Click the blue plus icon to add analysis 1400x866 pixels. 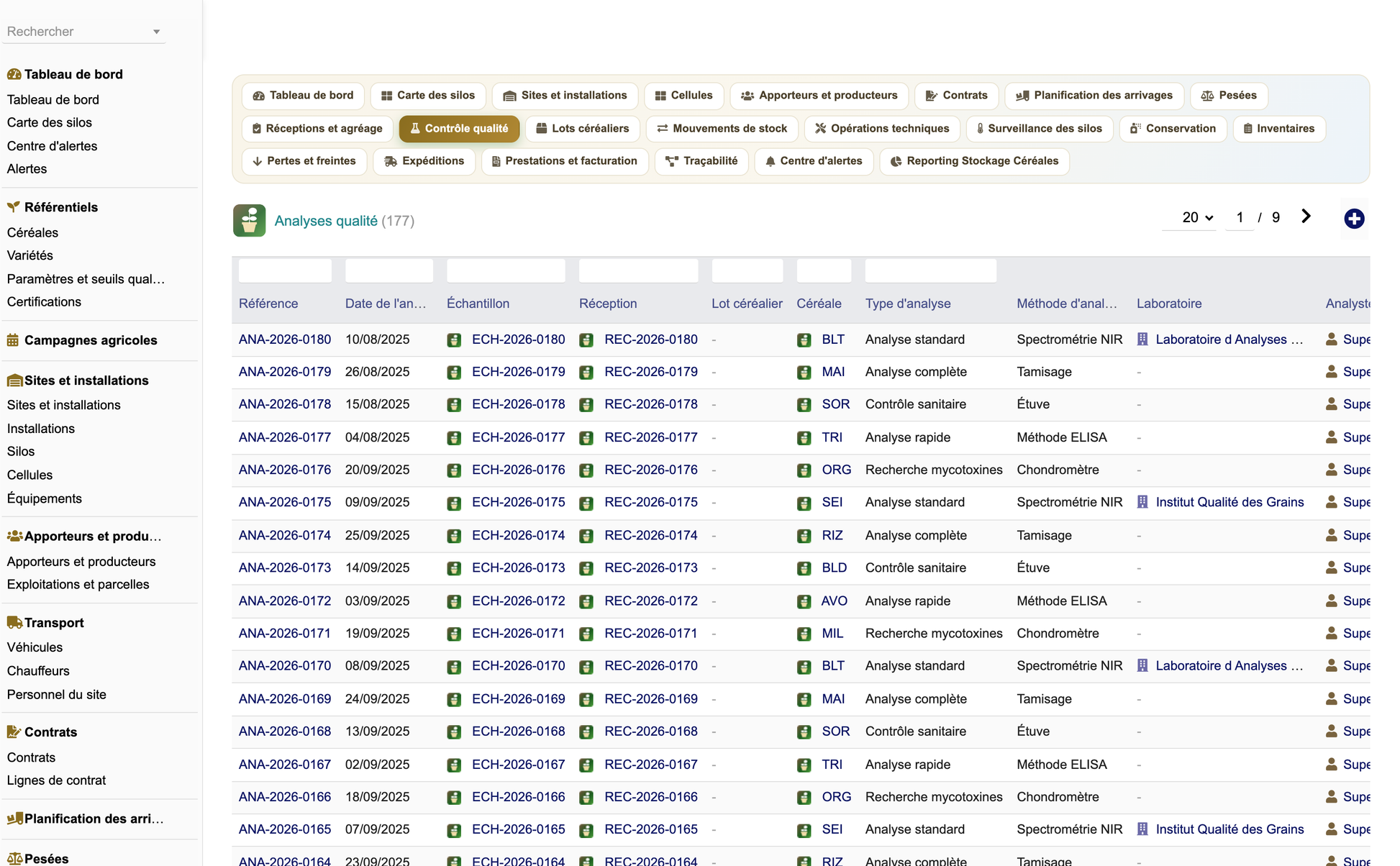pos(1354,219)
